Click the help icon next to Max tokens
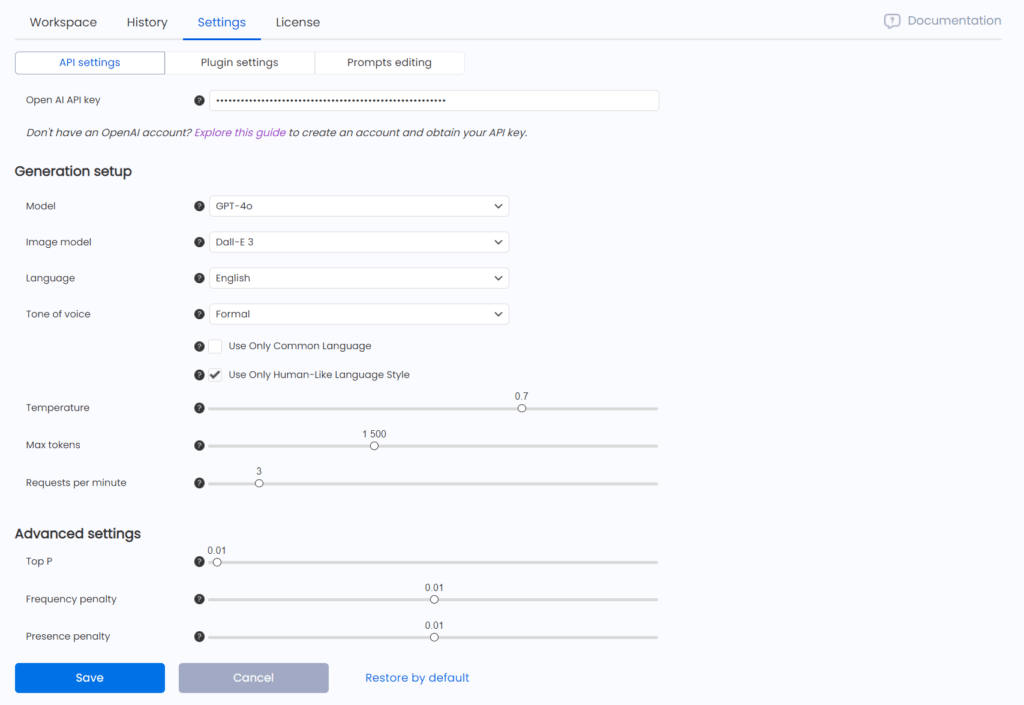The height and width of the screenshot is (705, 1024). tap(199, 445)
